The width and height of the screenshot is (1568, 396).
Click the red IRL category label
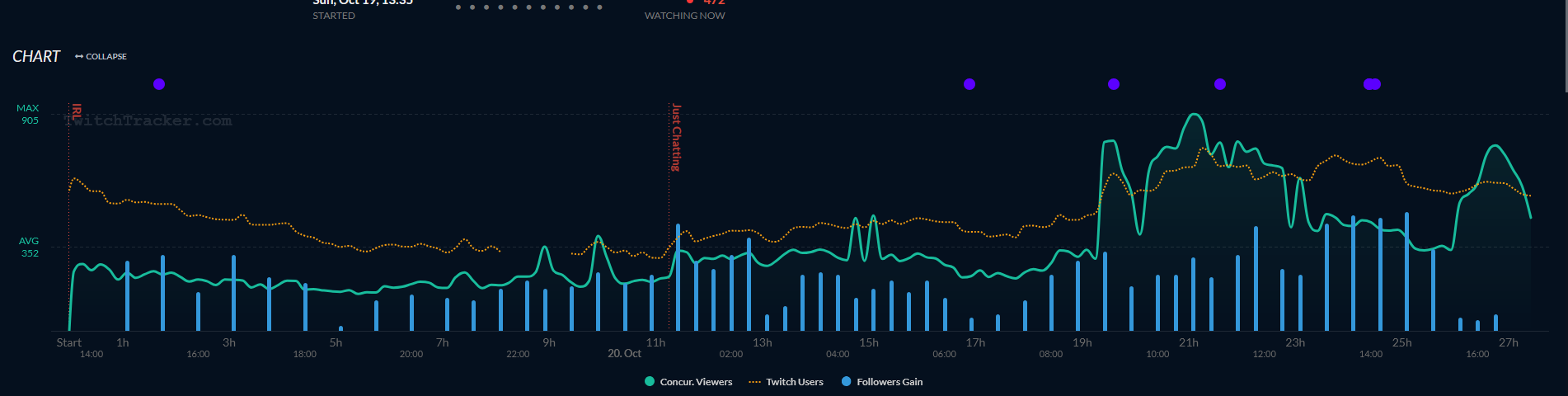(x=77, y=111)
